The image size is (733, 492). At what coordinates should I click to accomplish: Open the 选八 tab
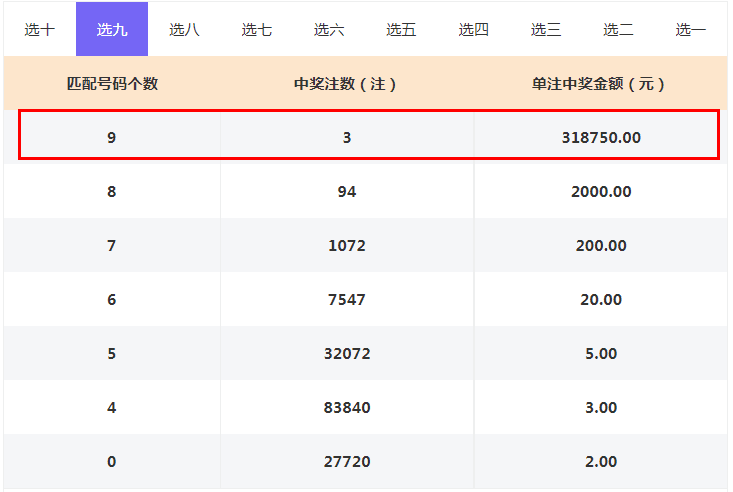(x=184, y=29)
